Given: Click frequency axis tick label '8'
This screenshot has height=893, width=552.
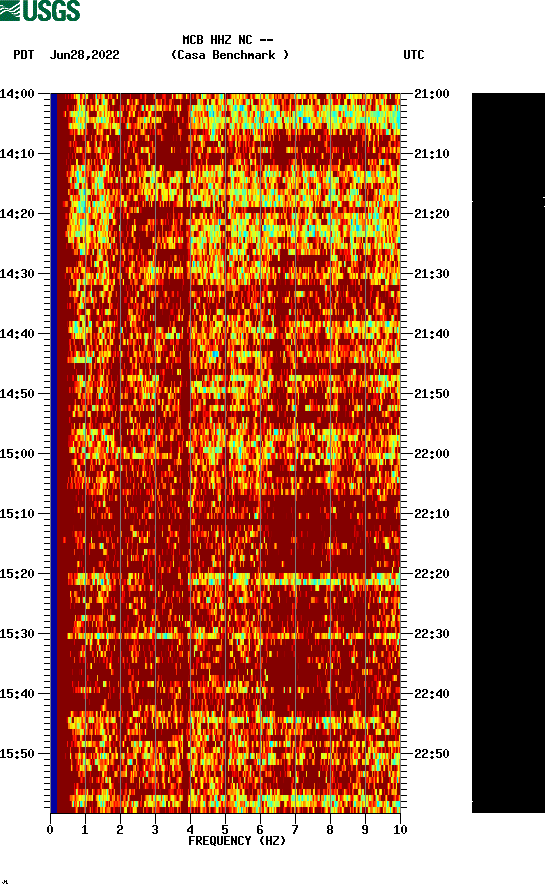Looking at the screenshot, I should (330, 830).
